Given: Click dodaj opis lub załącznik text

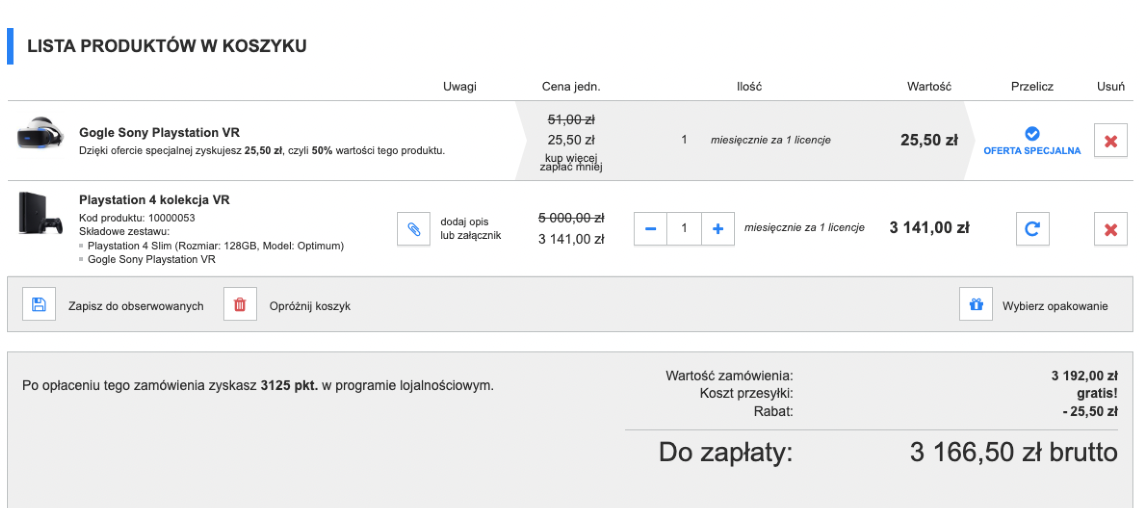Looking at the screenshot, I should pos(470,228).
